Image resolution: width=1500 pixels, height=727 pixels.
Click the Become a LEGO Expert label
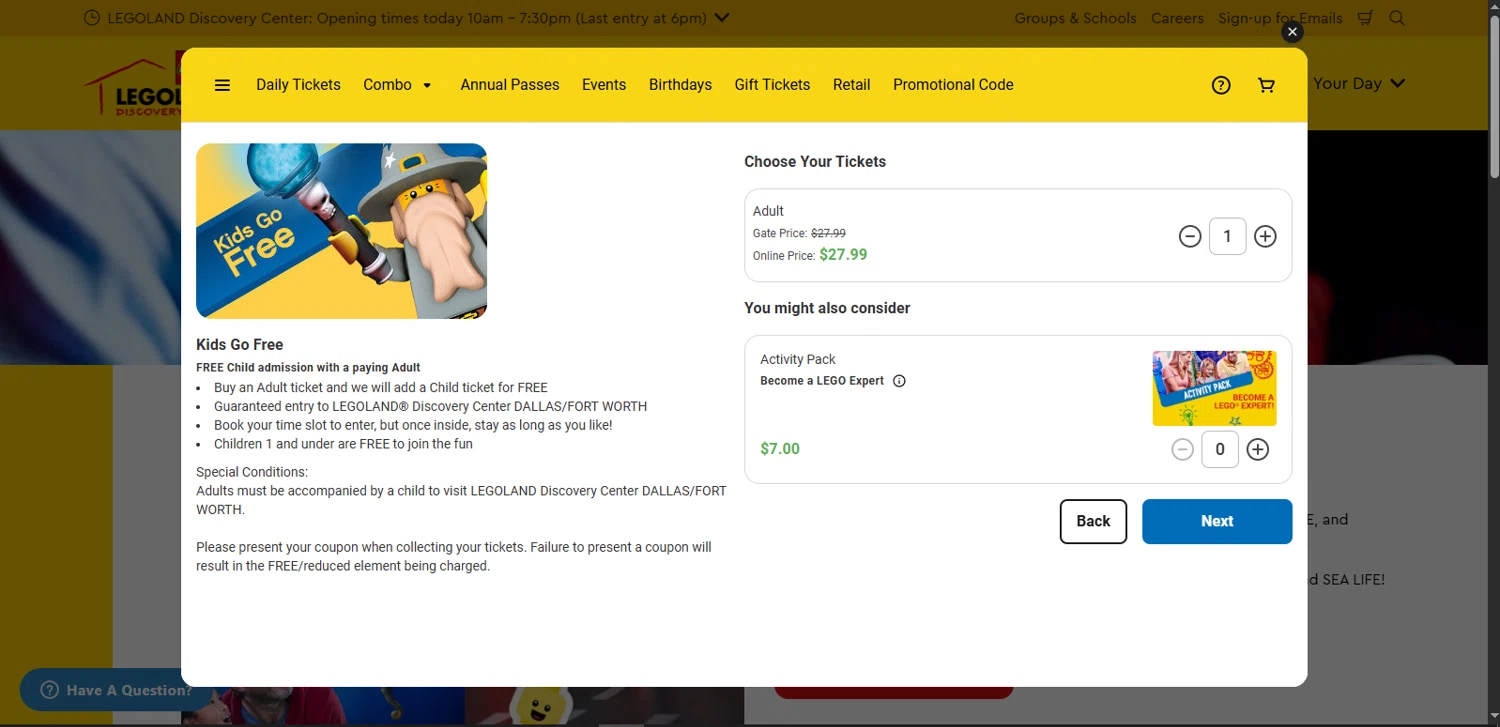point(822,381)
